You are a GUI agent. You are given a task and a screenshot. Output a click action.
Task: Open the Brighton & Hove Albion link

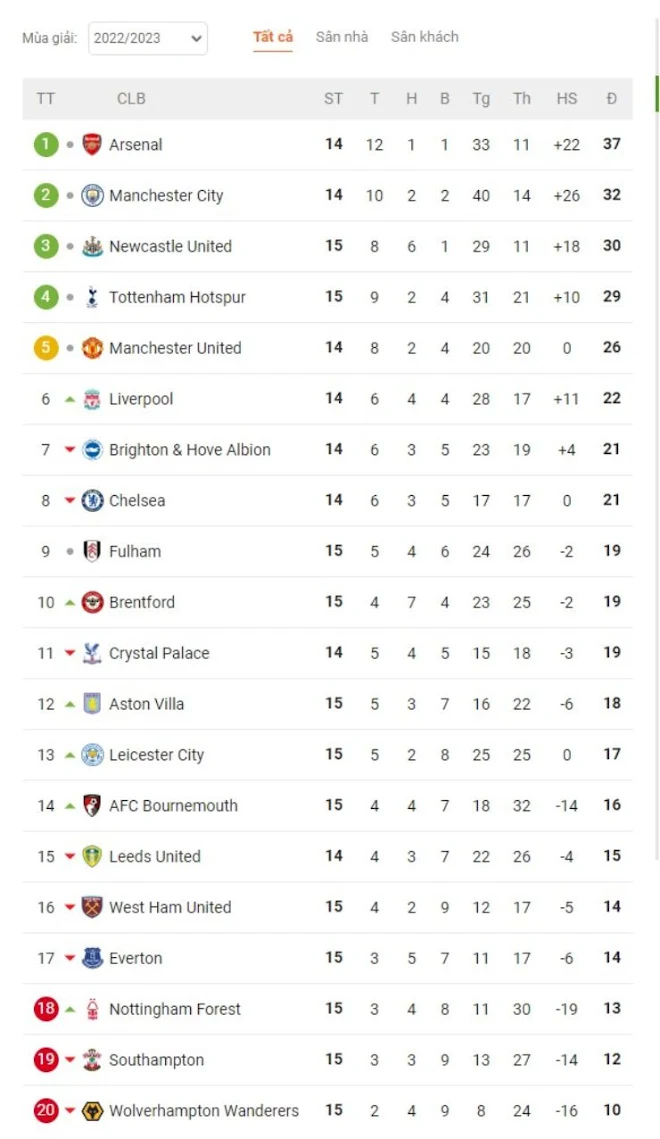(190, 450)
